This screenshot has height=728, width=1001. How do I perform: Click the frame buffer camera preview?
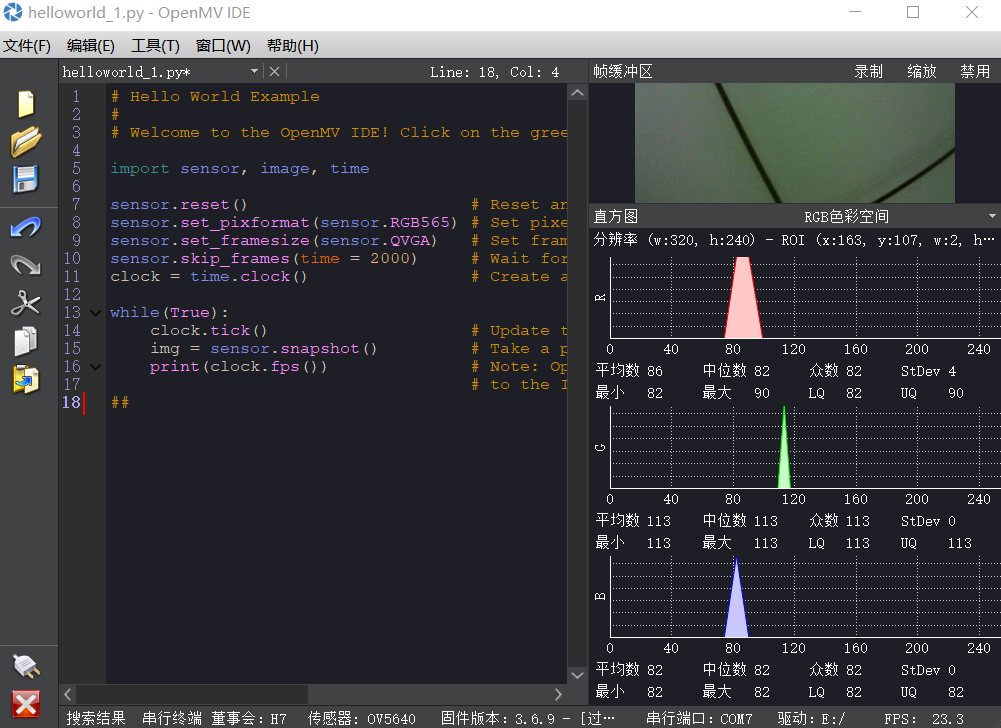[x=795, y=143]
